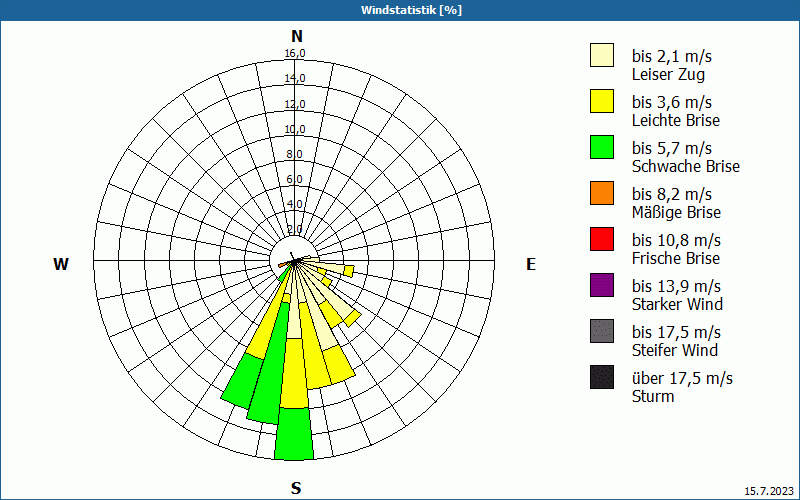
Task: Click the 6,0 axis value
Action: click(294, 179)
